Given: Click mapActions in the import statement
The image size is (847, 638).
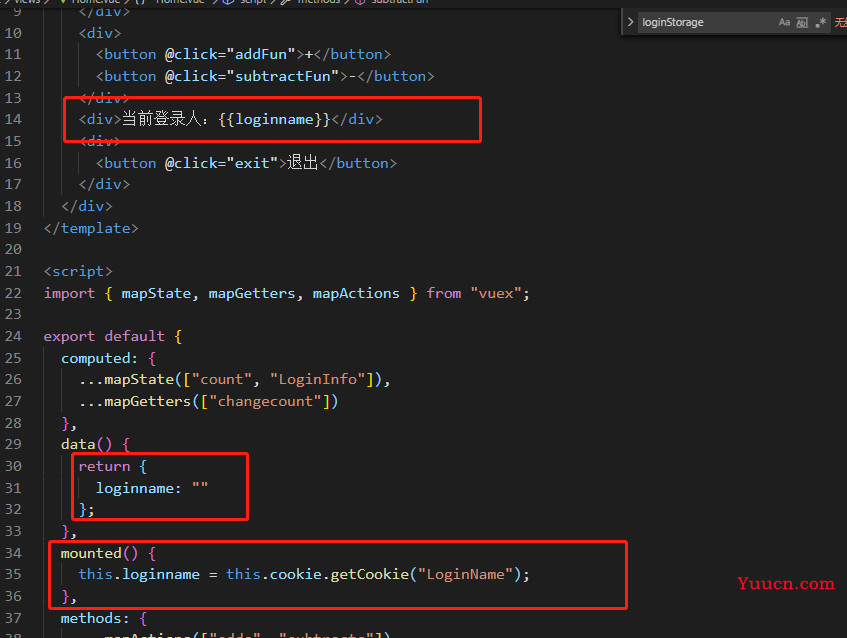Looking at the screenshot, I should (356, 293).
